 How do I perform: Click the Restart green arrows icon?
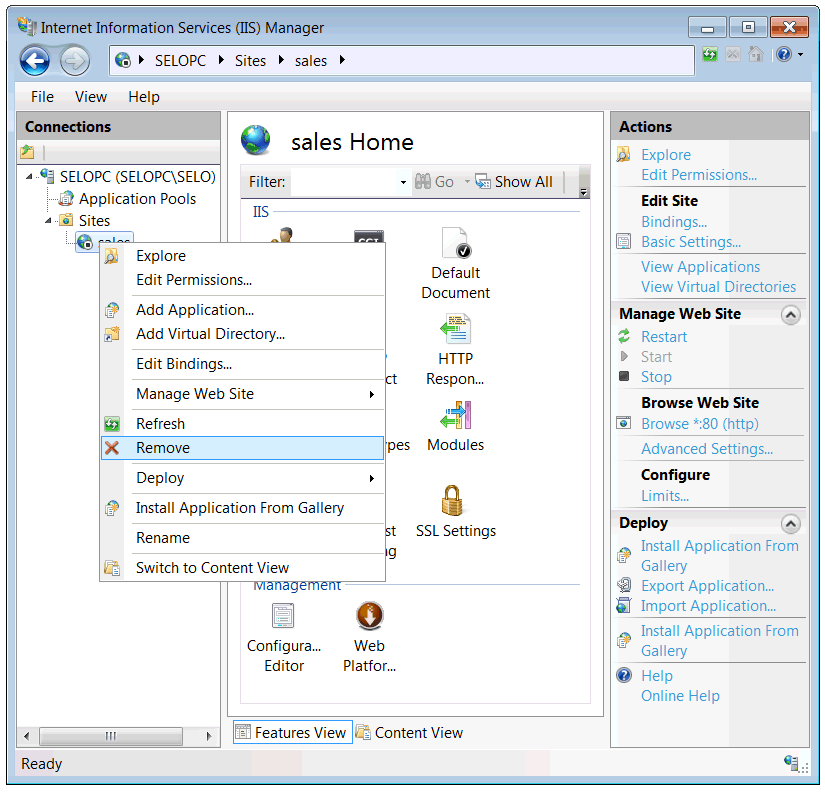624,336
